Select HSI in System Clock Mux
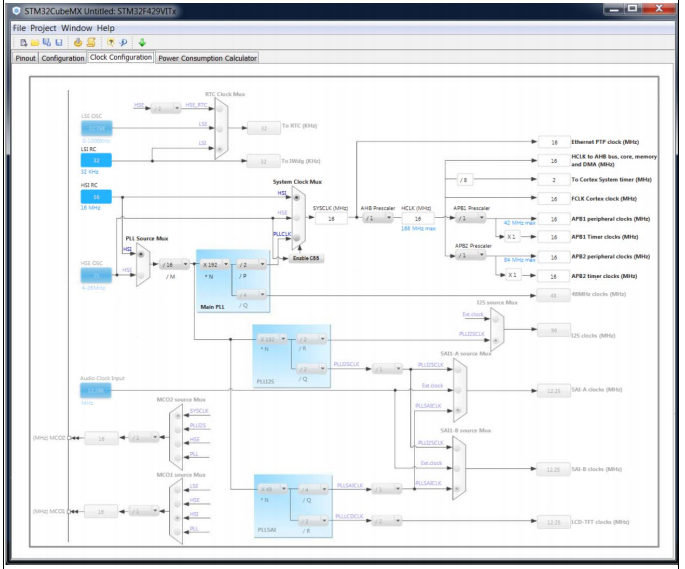 click(297, 198)
